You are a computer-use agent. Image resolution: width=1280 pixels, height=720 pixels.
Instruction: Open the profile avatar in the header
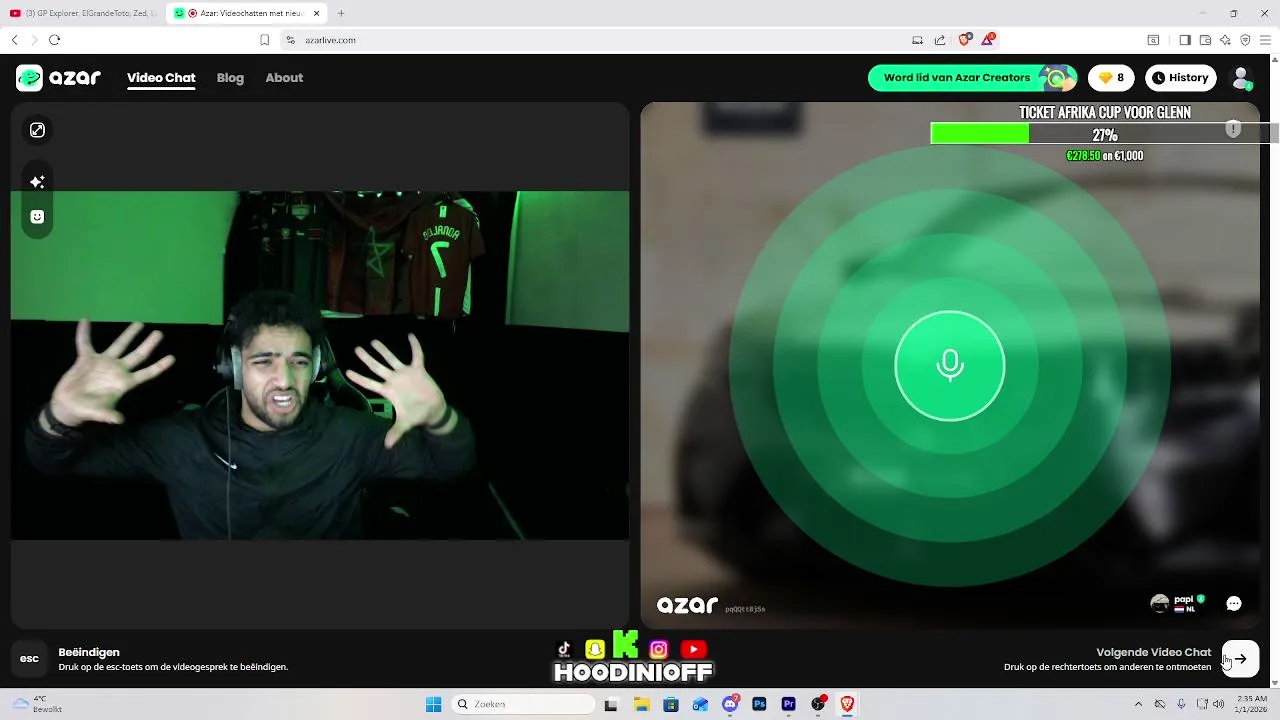(x=1241, y=78)
